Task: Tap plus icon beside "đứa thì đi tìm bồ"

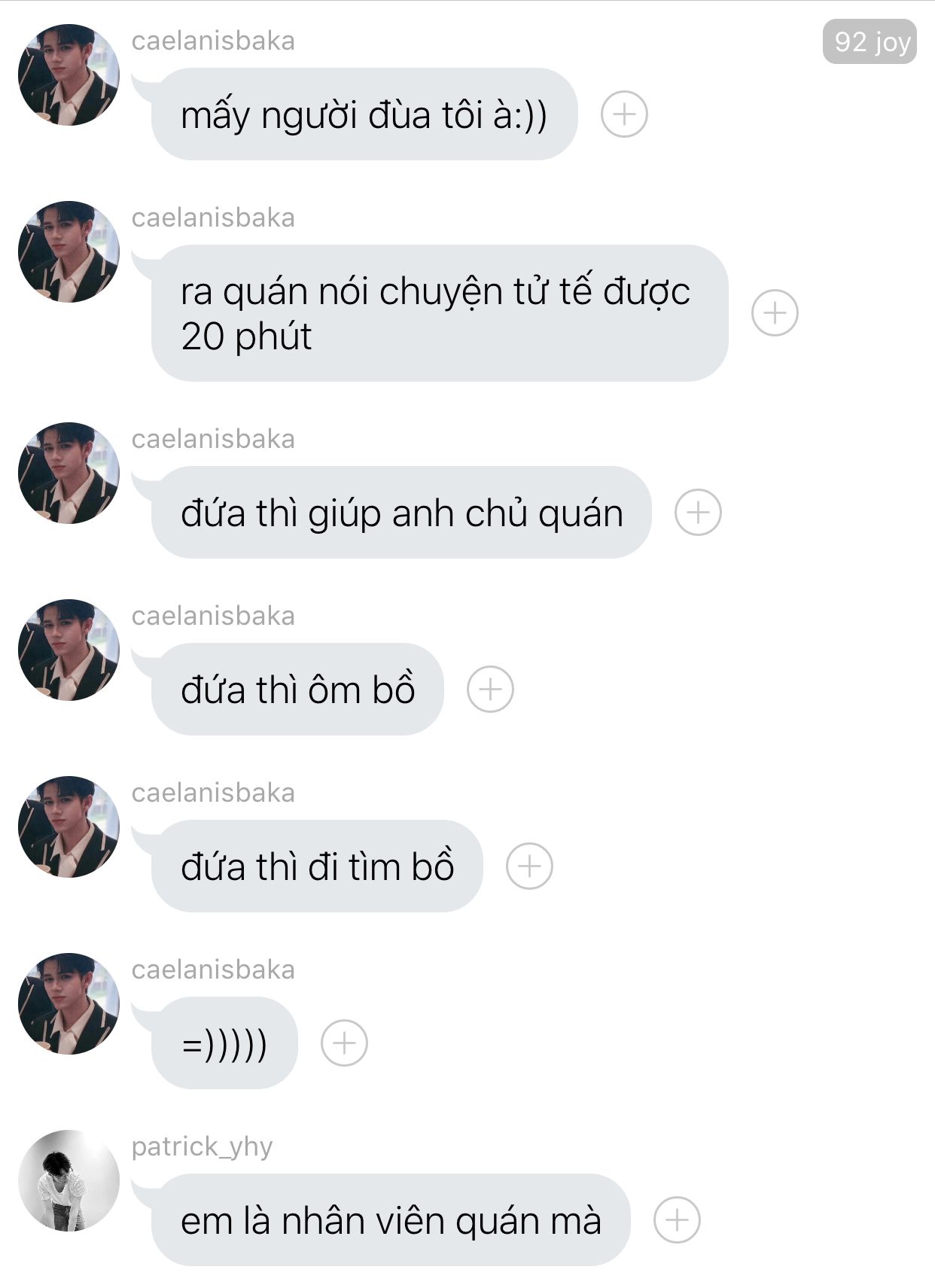Action: [529, 866]
